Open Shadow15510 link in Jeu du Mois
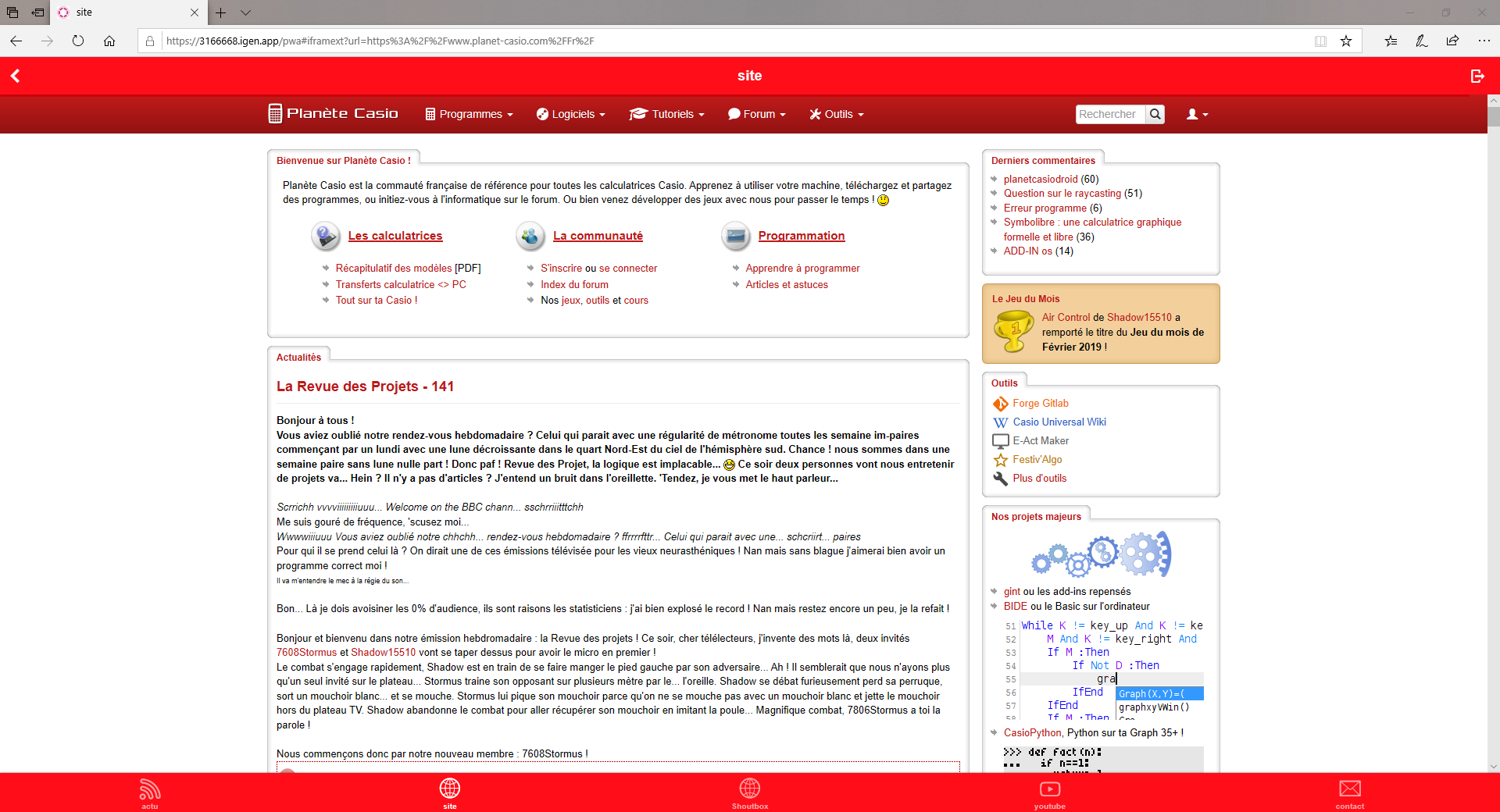 click(1139, 317)
